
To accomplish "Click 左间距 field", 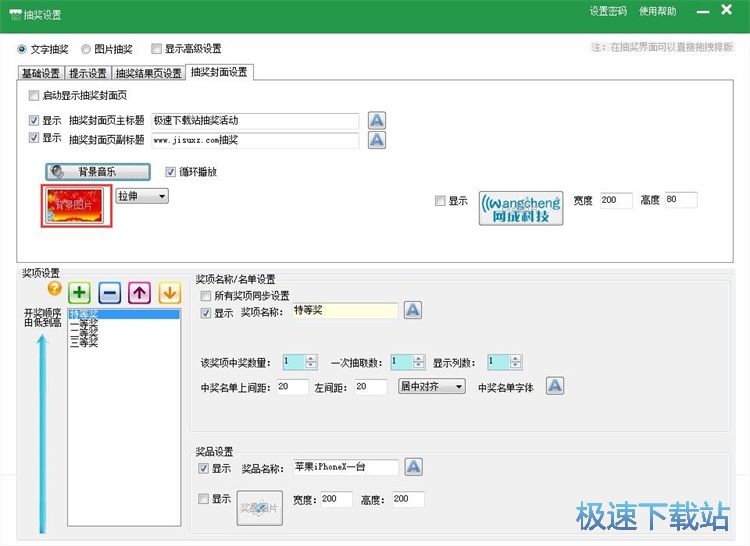I will (371, 387).
